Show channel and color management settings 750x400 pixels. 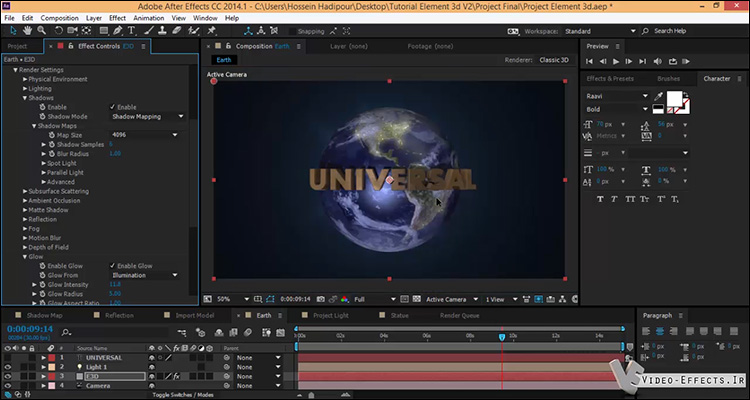(x=344, y=300)
